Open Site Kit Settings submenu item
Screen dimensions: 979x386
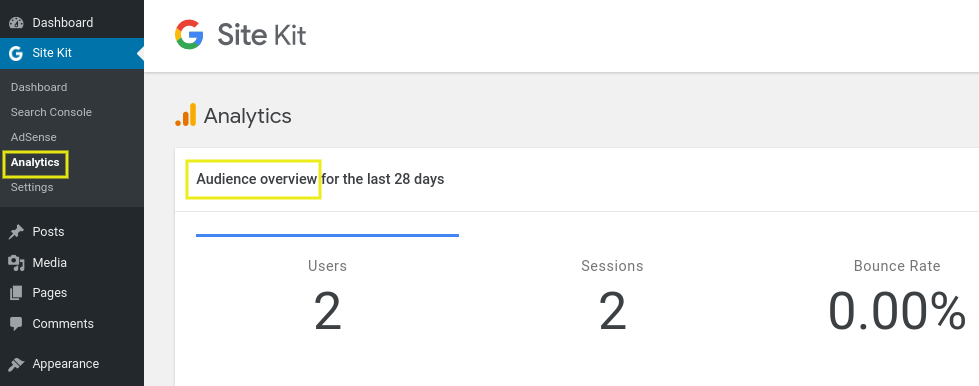[32, 187]
